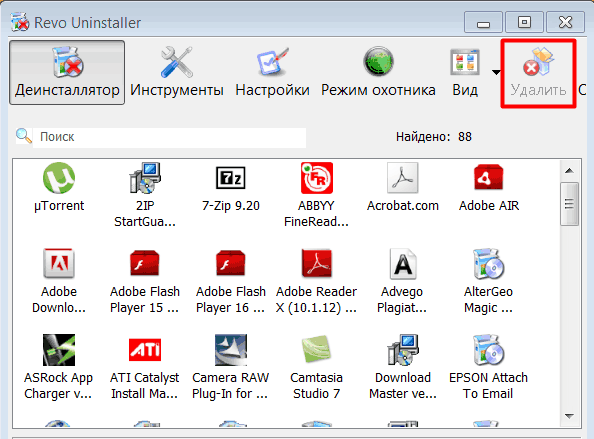Image resolution: width=594 pixels, height=439 pixels.
Task: Open Настройки settings toolbar button
Action: (272, 72)
